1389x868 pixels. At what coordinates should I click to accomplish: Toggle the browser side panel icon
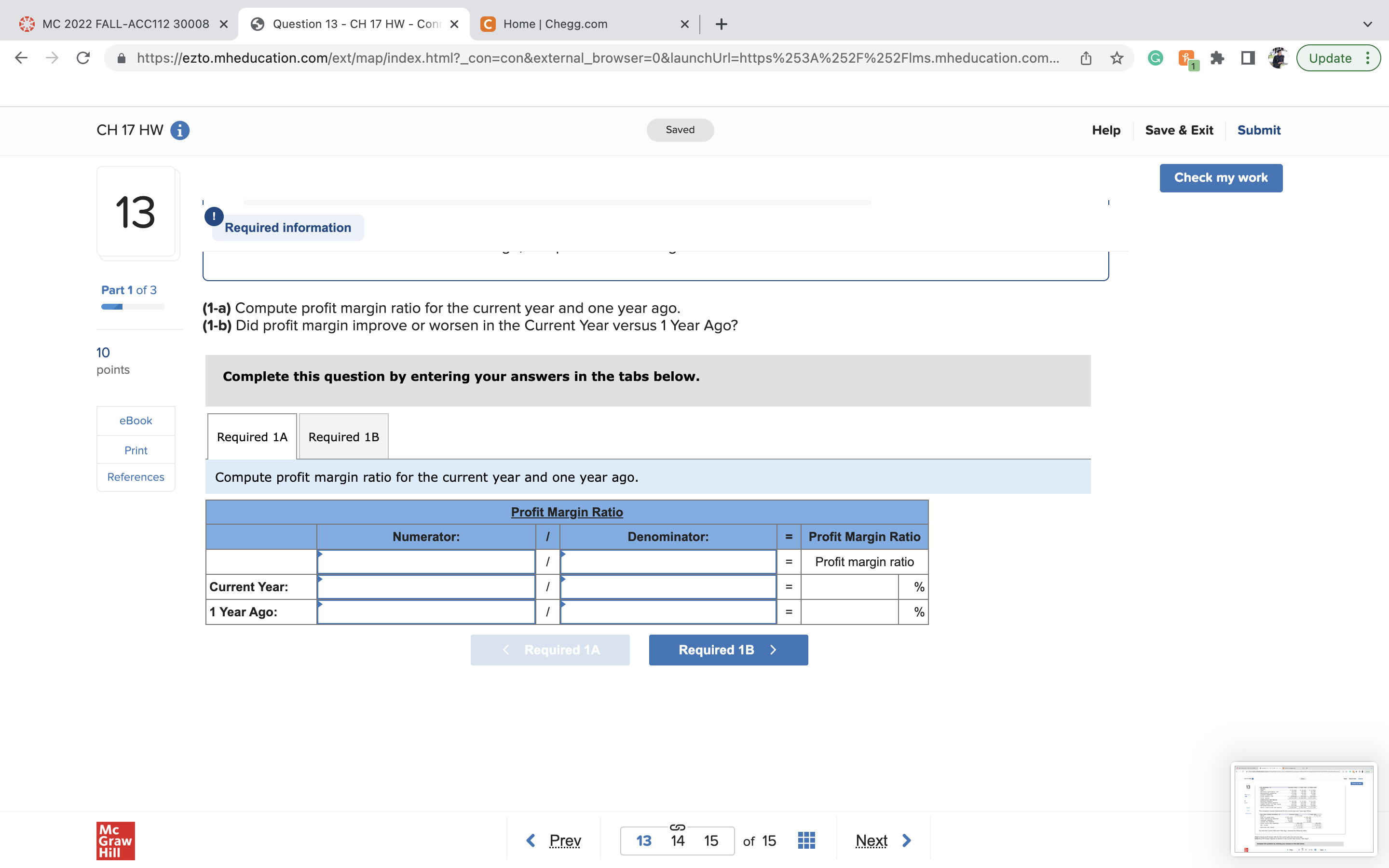[1248, 58]
